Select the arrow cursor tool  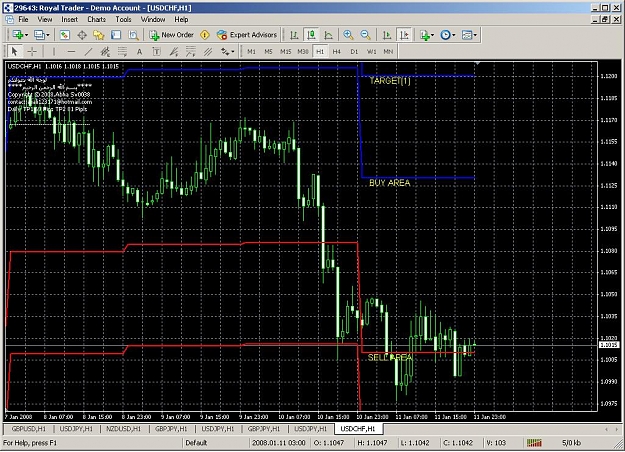[x=14, y=51]
